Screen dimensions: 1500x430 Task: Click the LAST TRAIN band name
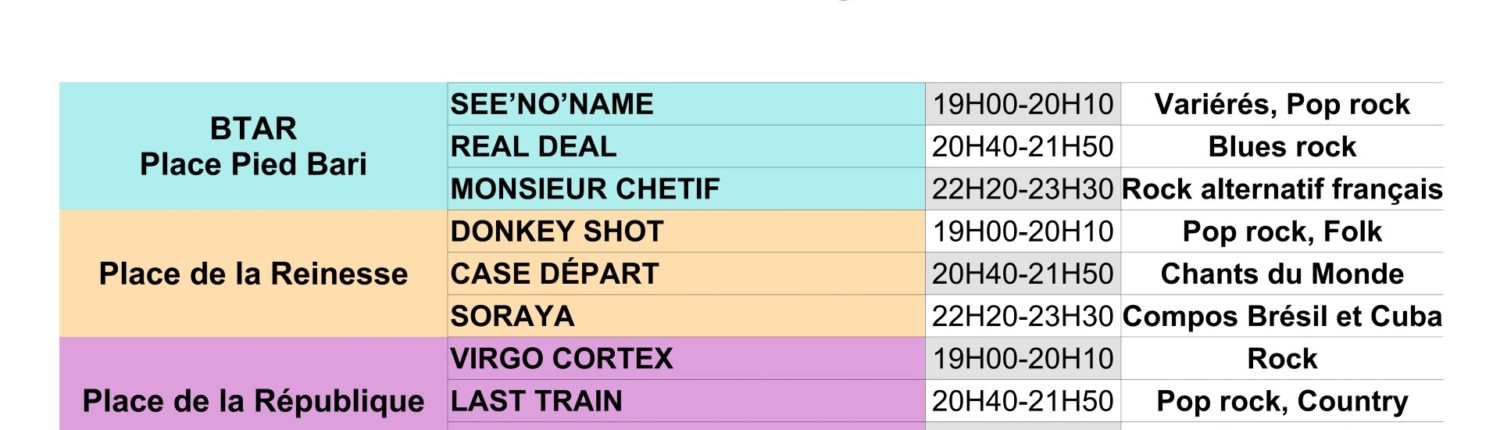536,402
